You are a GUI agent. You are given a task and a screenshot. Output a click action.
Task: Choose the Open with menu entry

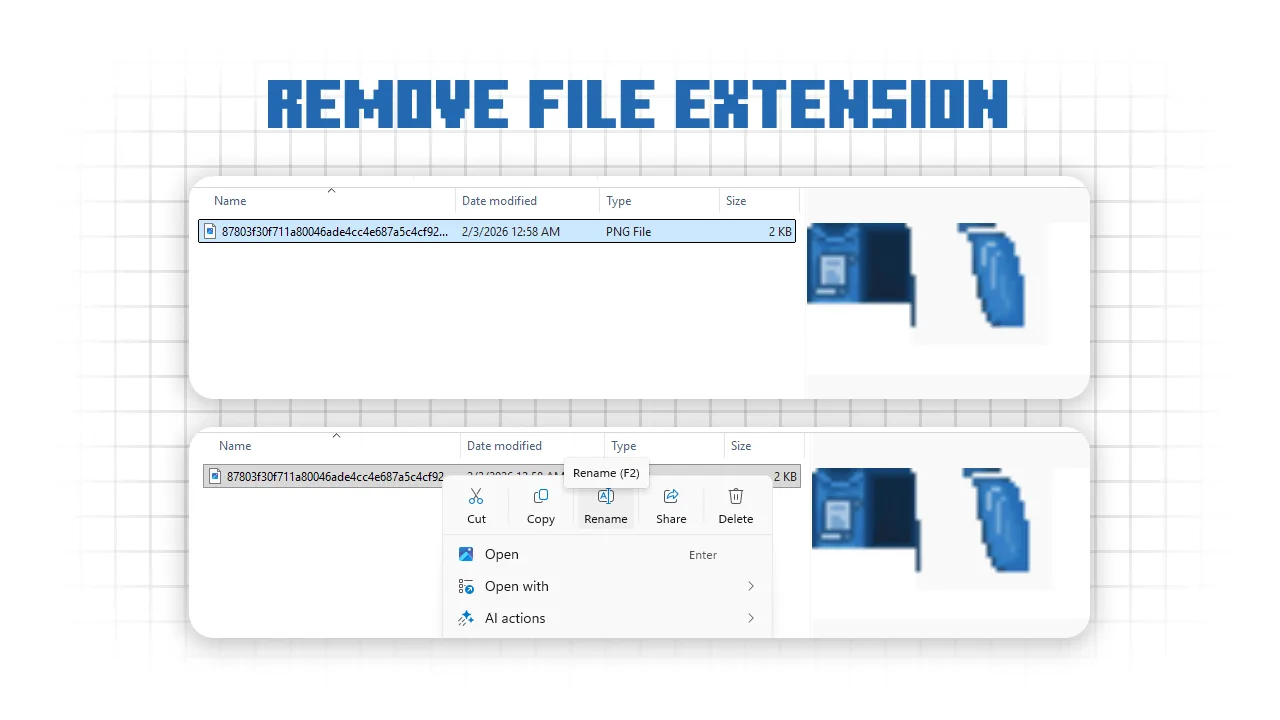point(516,586)
